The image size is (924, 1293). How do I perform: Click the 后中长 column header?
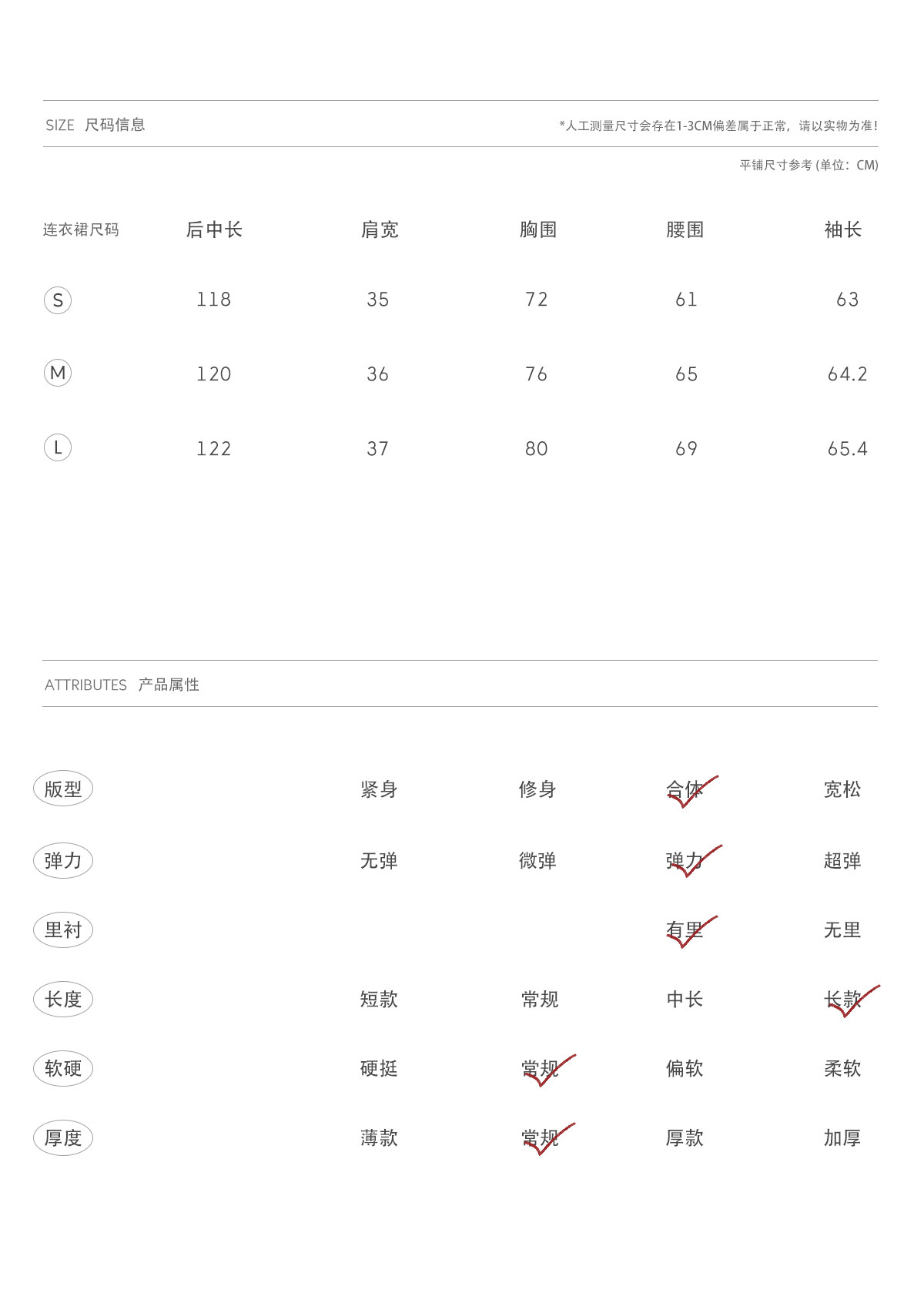pyautogui.click(x=214, y=229)
